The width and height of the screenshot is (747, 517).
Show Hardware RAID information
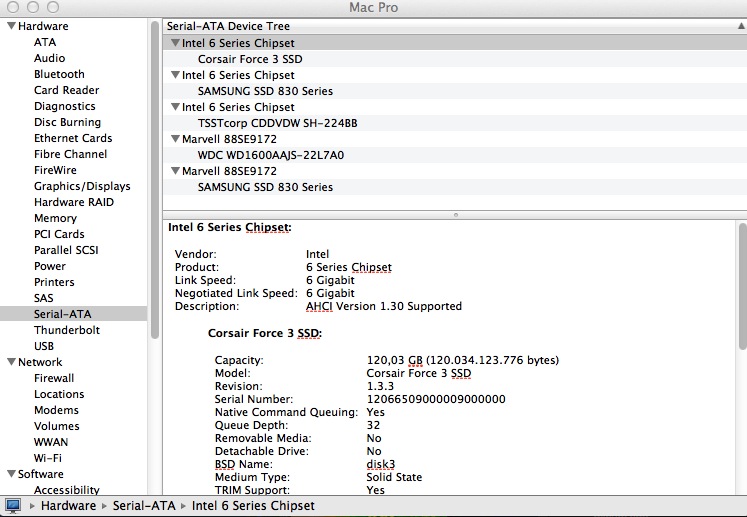pos(74,202)
